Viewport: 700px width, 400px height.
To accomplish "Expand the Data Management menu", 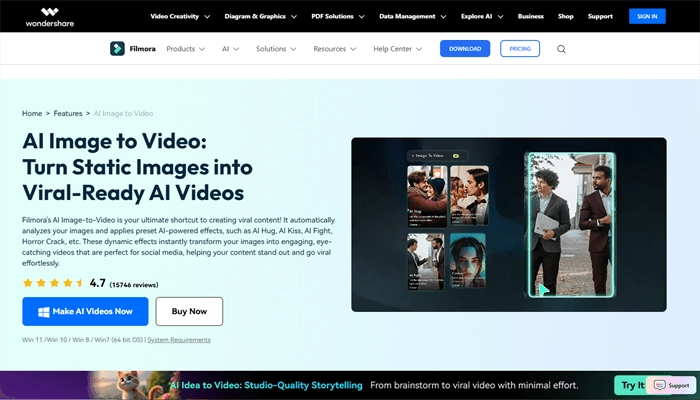I will (x=412, y=17).
